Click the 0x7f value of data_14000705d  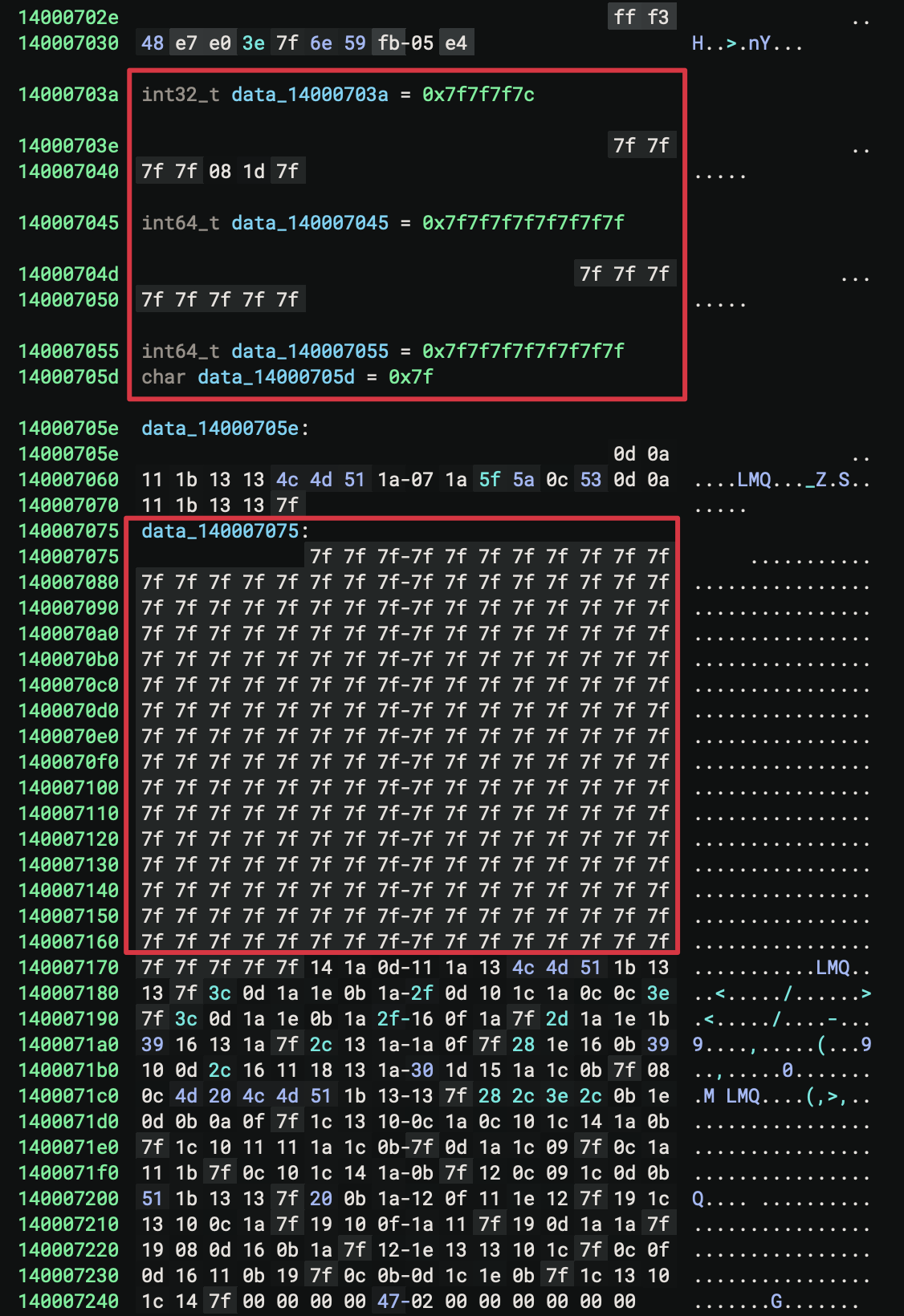tap(411, 376)
